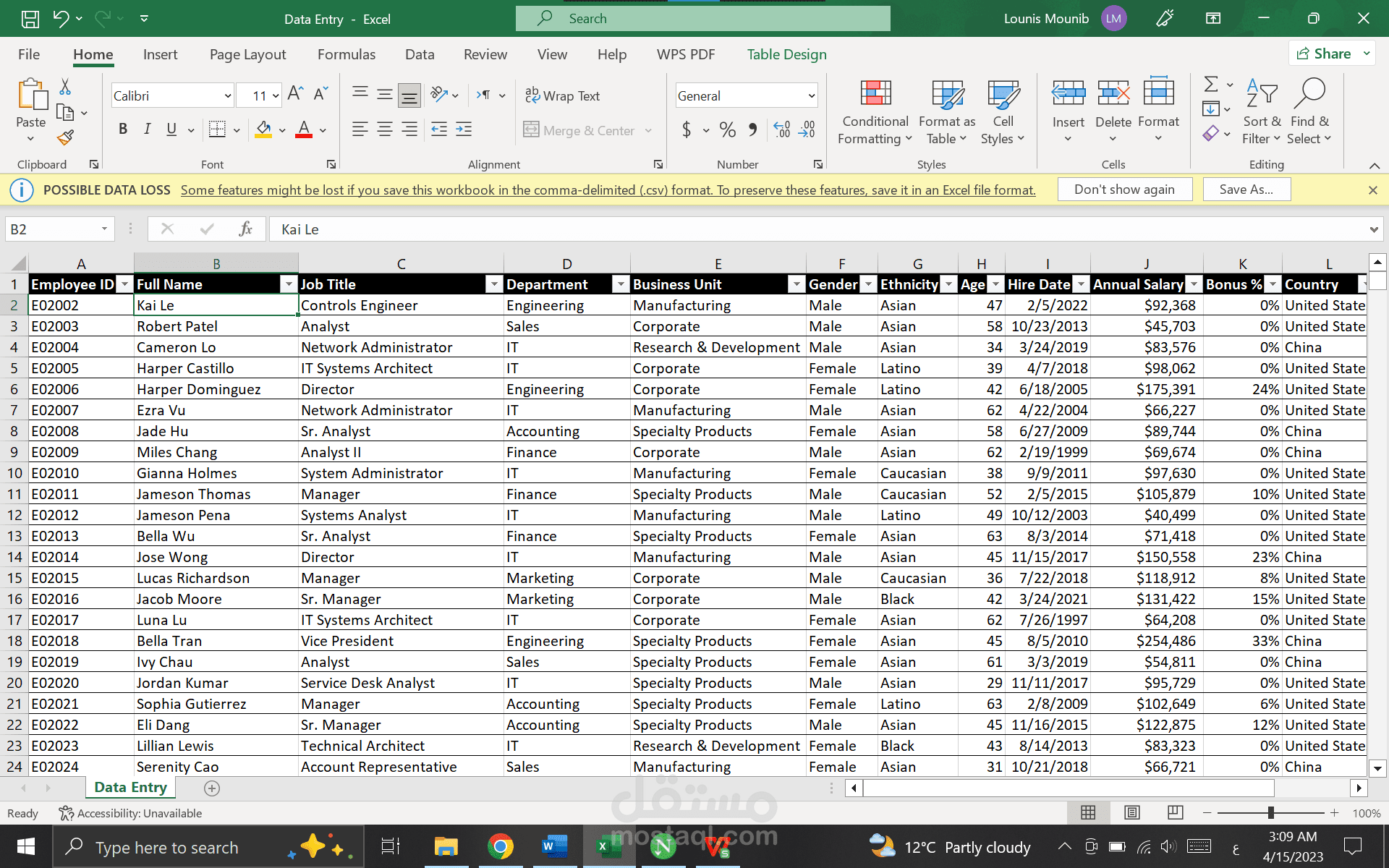Image resolution: width=1389 pixels, height=868 pixels.
Task: Open Sort & Filter options
Action: [1262, 112]
